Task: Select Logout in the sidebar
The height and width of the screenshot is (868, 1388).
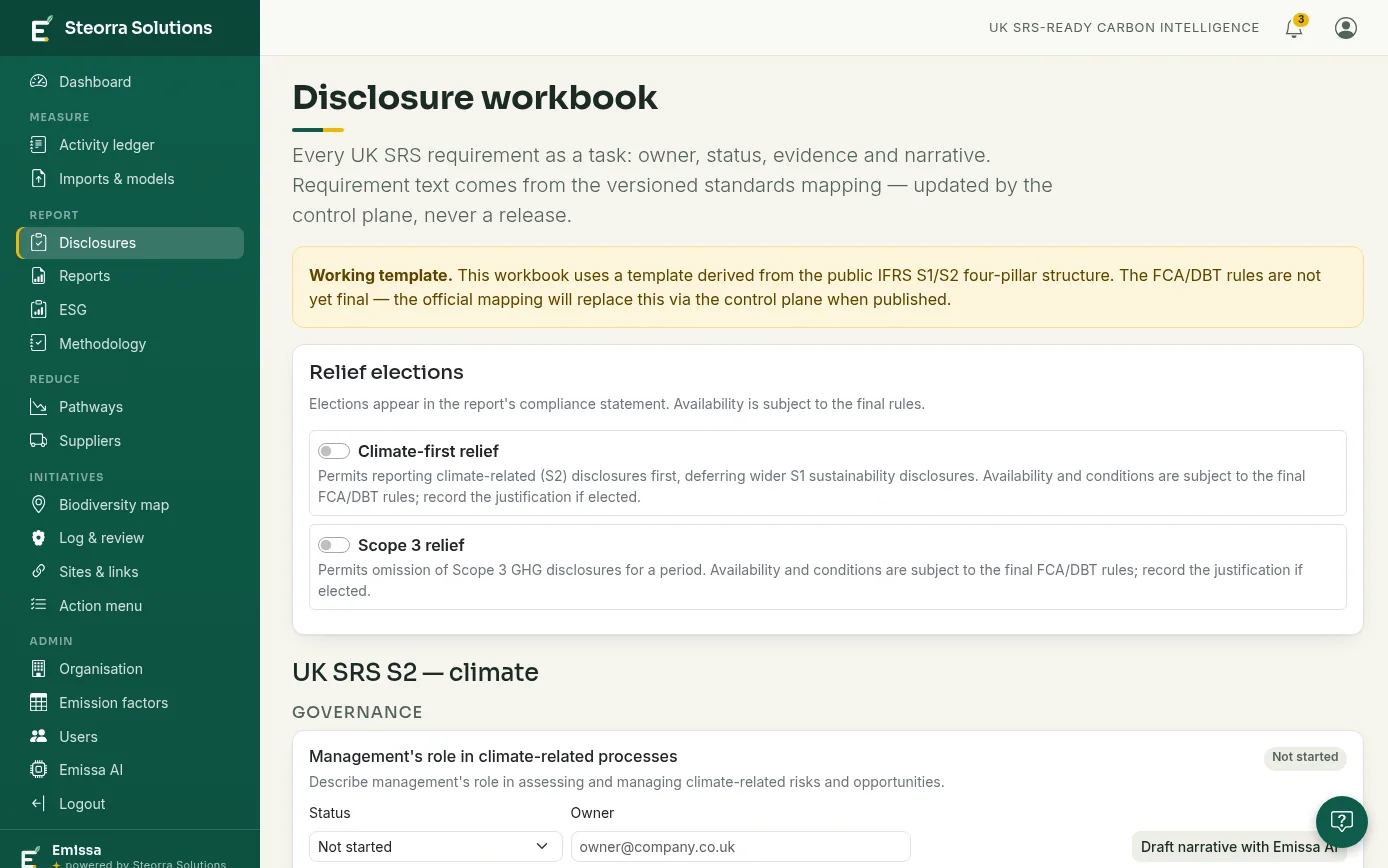Action: [130, 804]
